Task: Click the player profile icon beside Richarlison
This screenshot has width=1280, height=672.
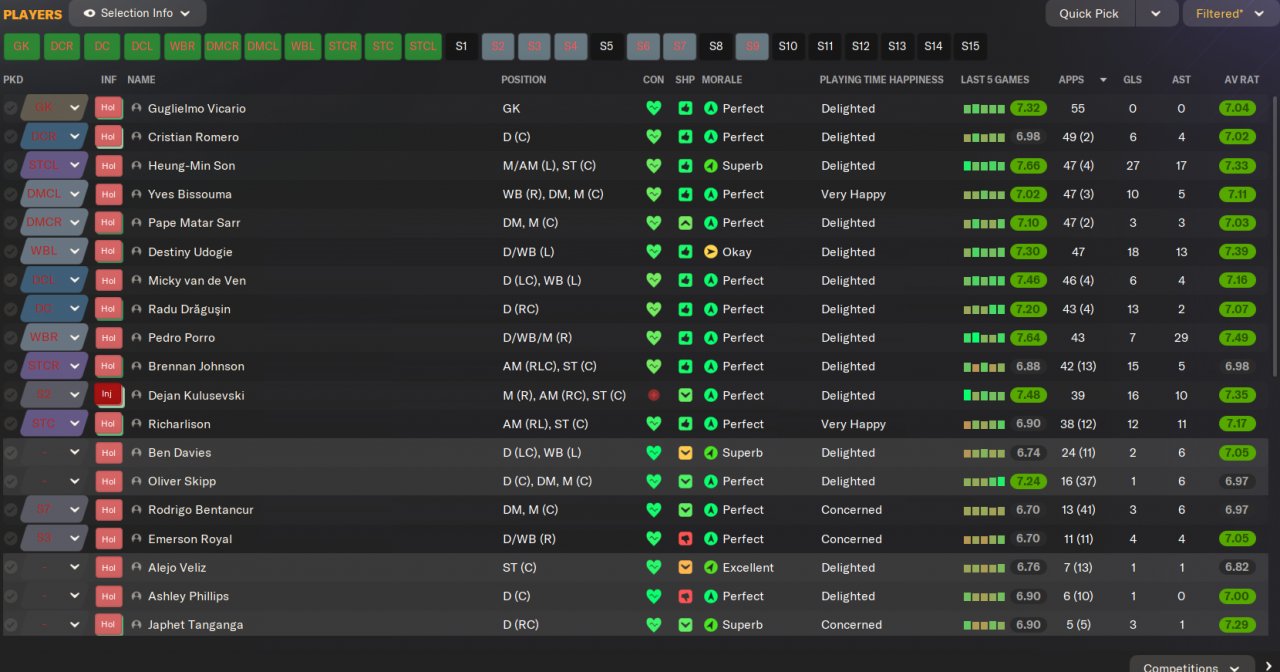Action: 137,424
